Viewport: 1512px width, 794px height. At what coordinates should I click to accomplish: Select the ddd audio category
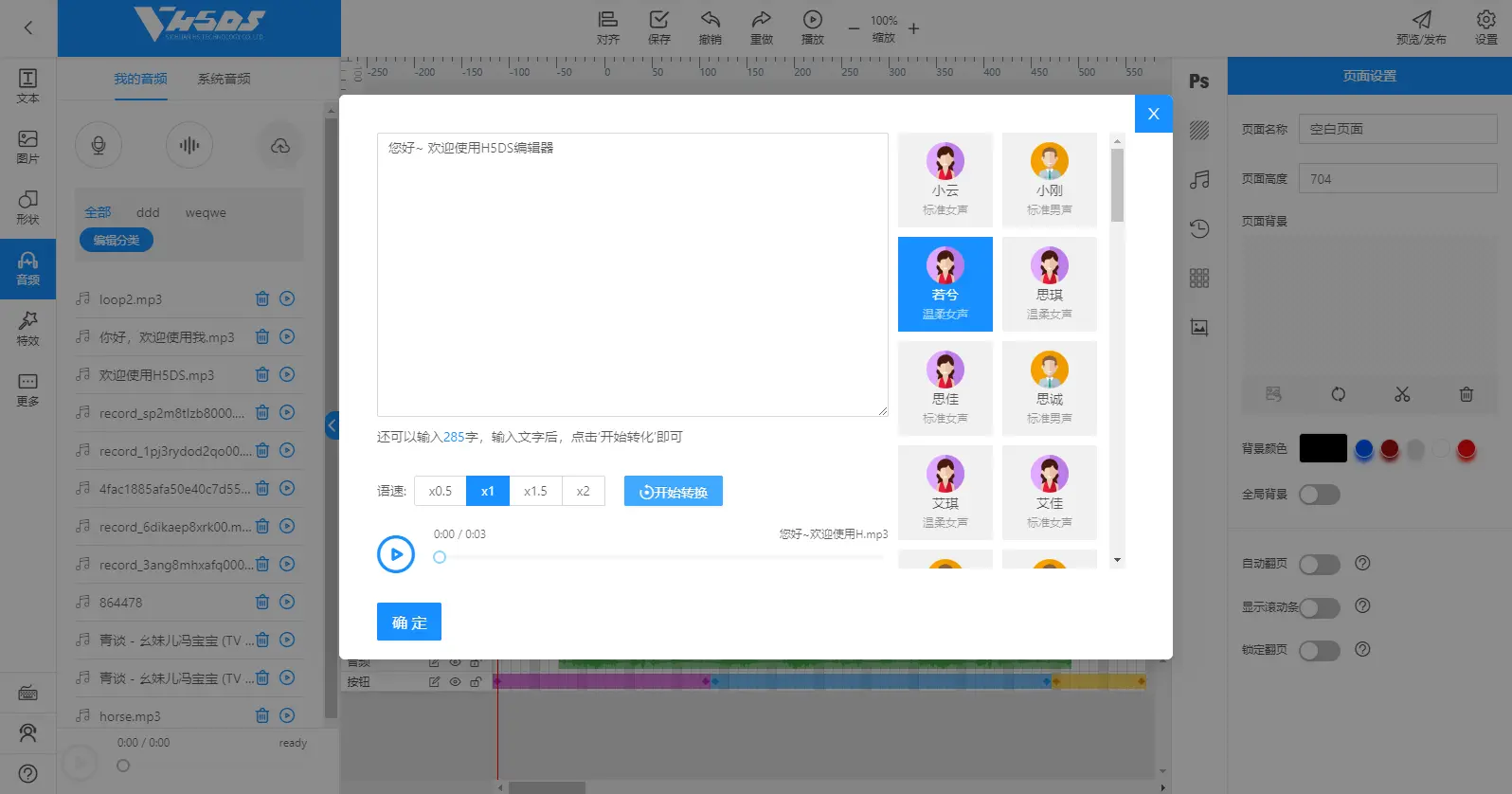pos(148,212)
